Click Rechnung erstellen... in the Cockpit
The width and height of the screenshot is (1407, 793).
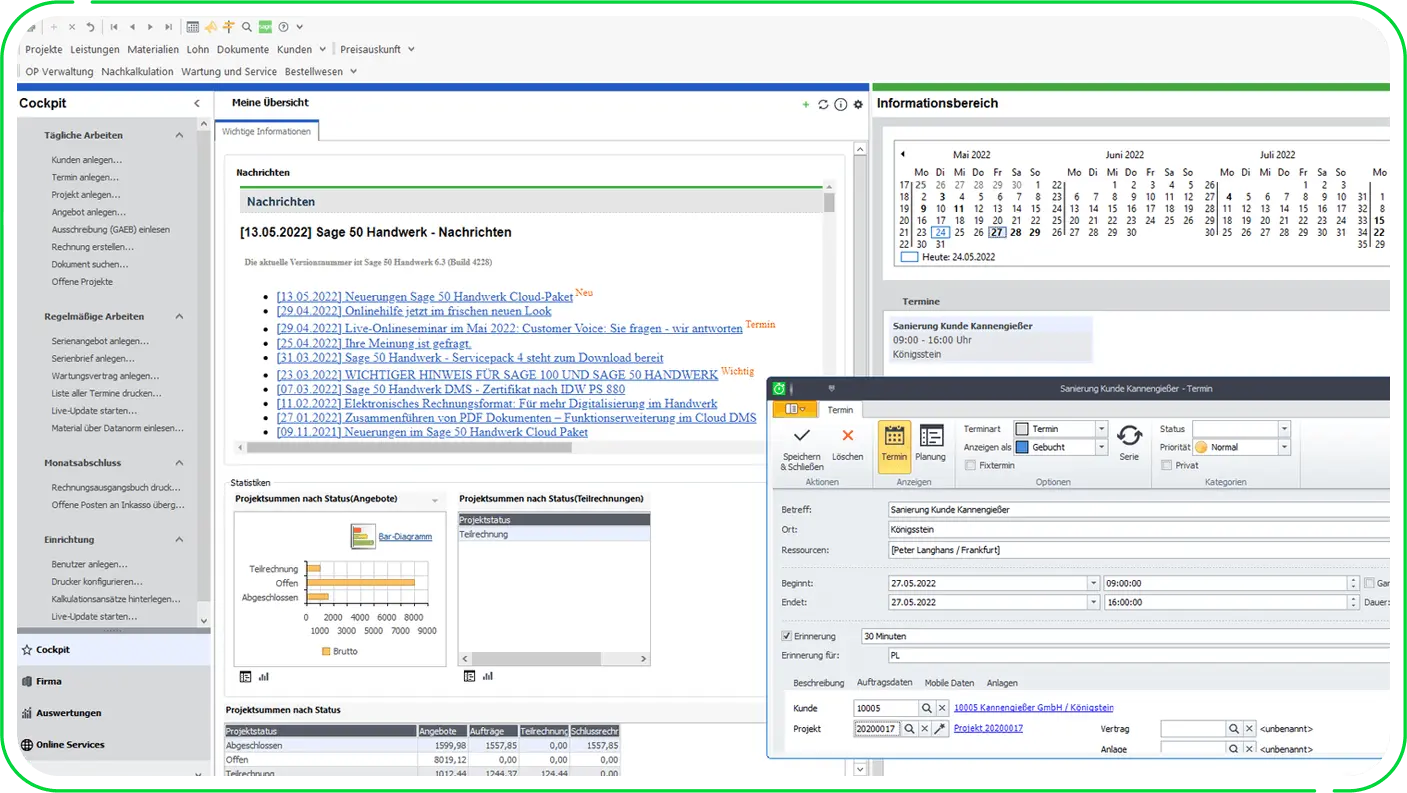(x=92, y=247)
